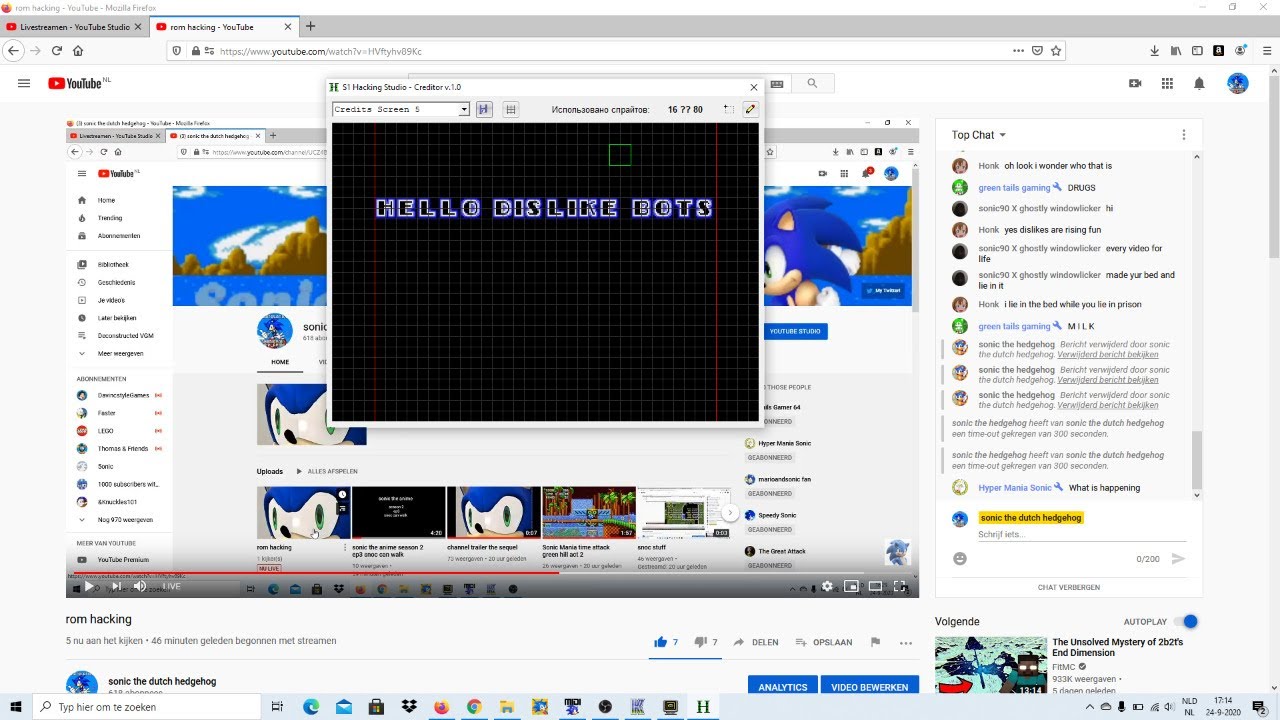Open YouTube on-screen keyboard icon
Viewport: 1280px width, 720px height.
click(777, 84)
